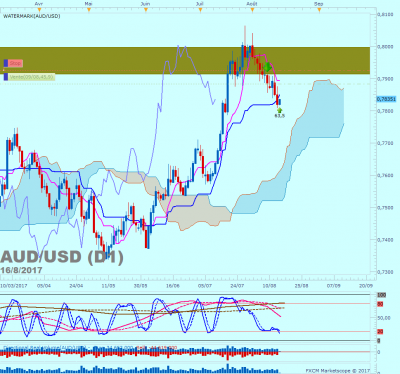
Task: Click the orange Mai month marker
Action: (x=89, y=10)
